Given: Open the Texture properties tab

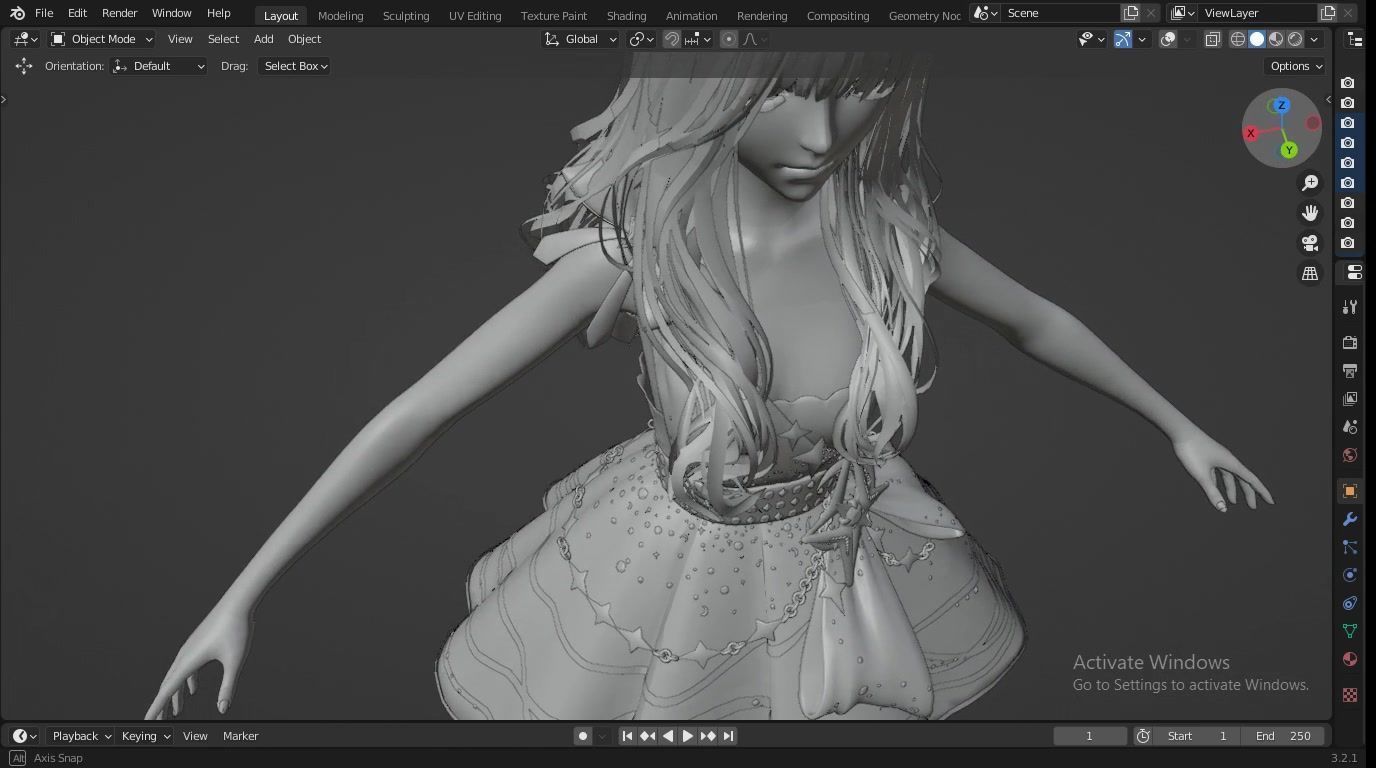Looking at the screenshot, I should tap(1350, 695).
